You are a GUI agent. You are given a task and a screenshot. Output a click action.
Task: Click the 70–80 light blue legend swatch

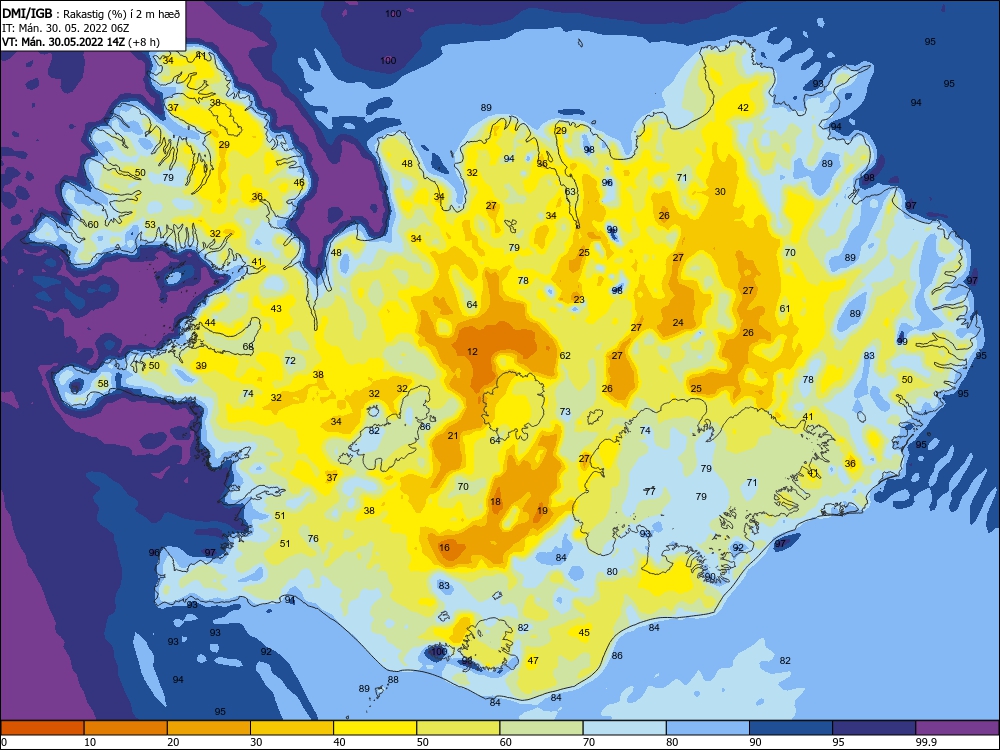tap(624, 728)
